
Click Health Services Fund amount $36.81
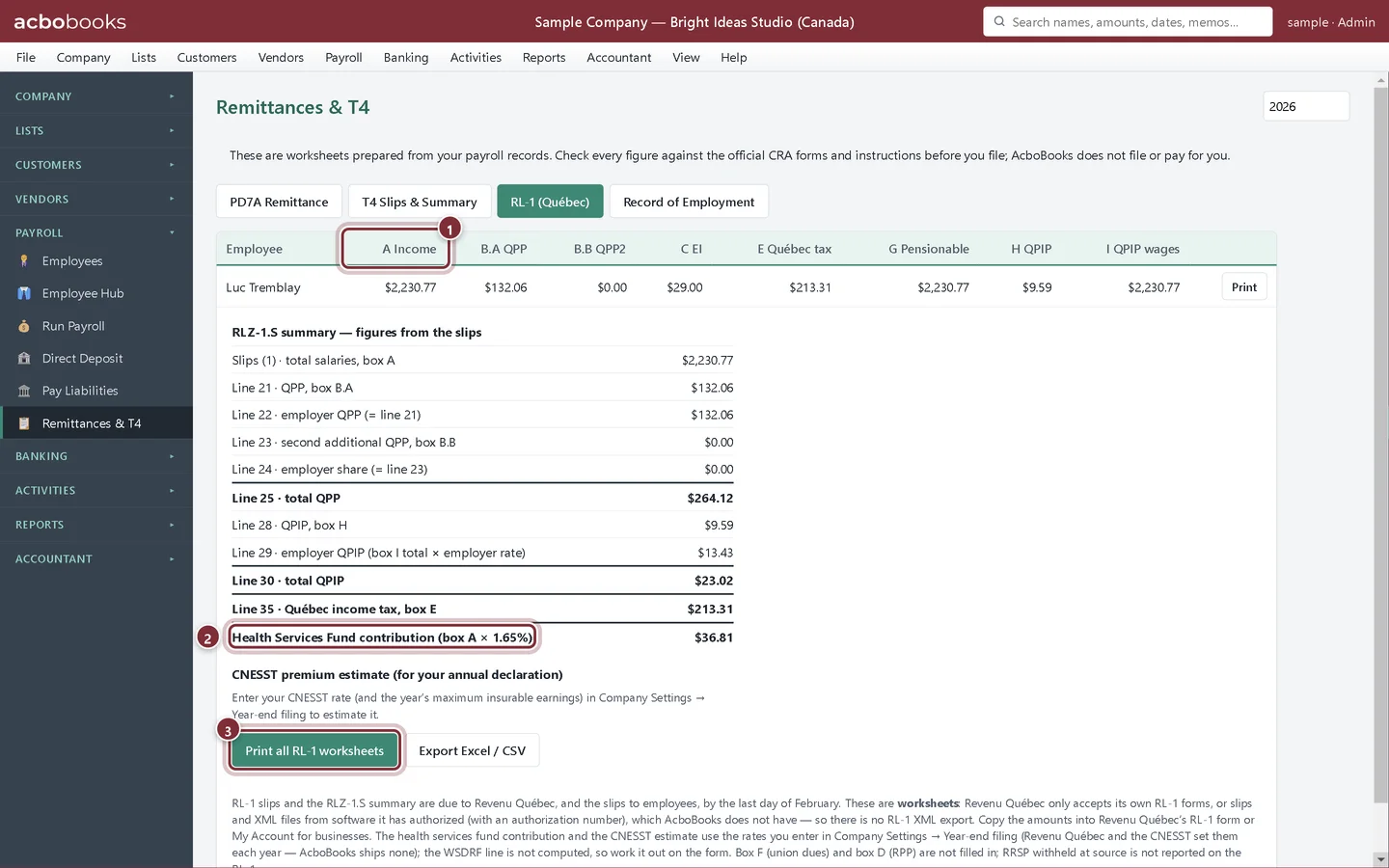pos(714,637)
